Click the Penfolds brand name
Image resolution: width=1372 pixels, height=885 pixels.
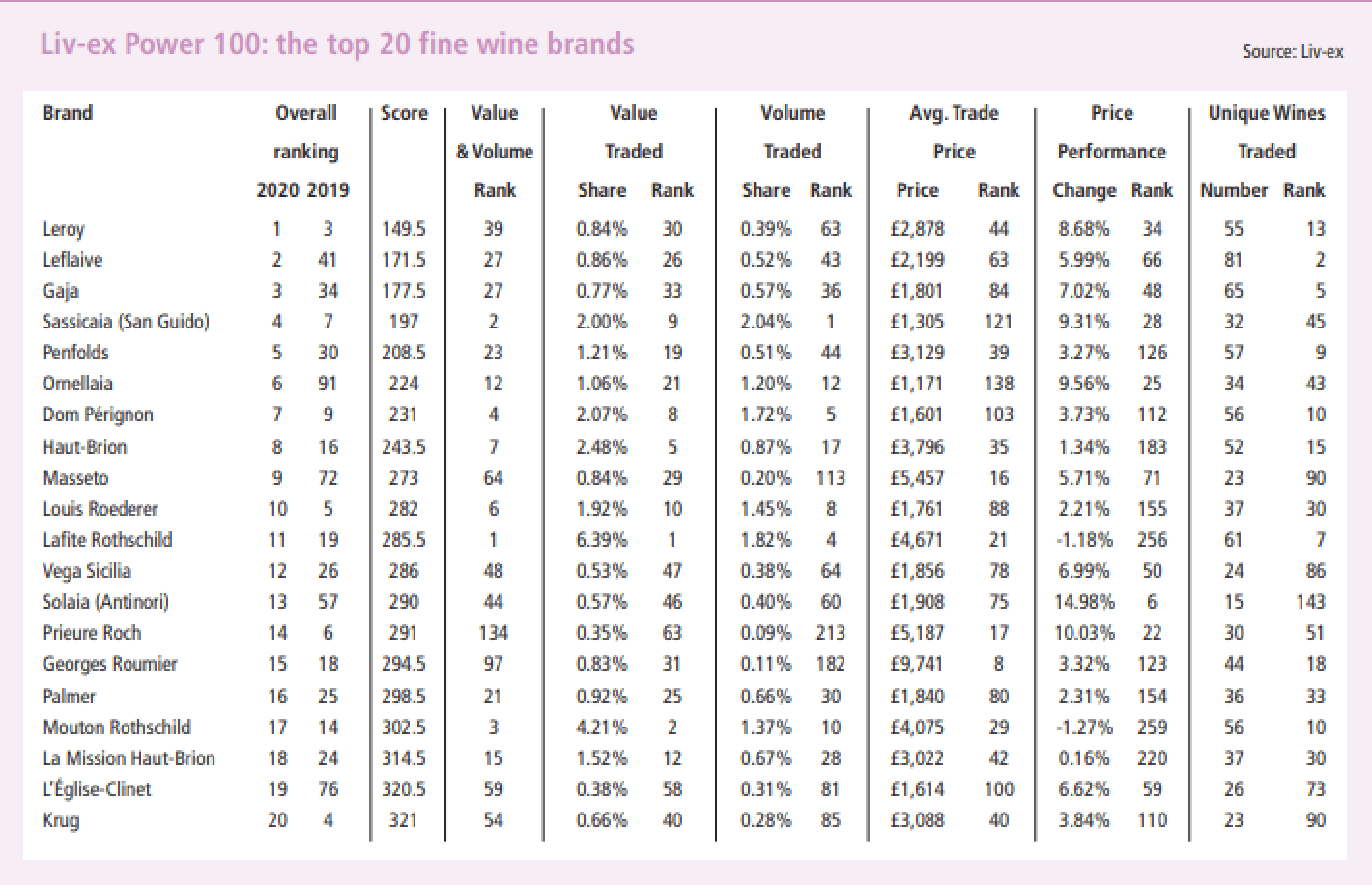pyautogui.click(x=75, y=352)
